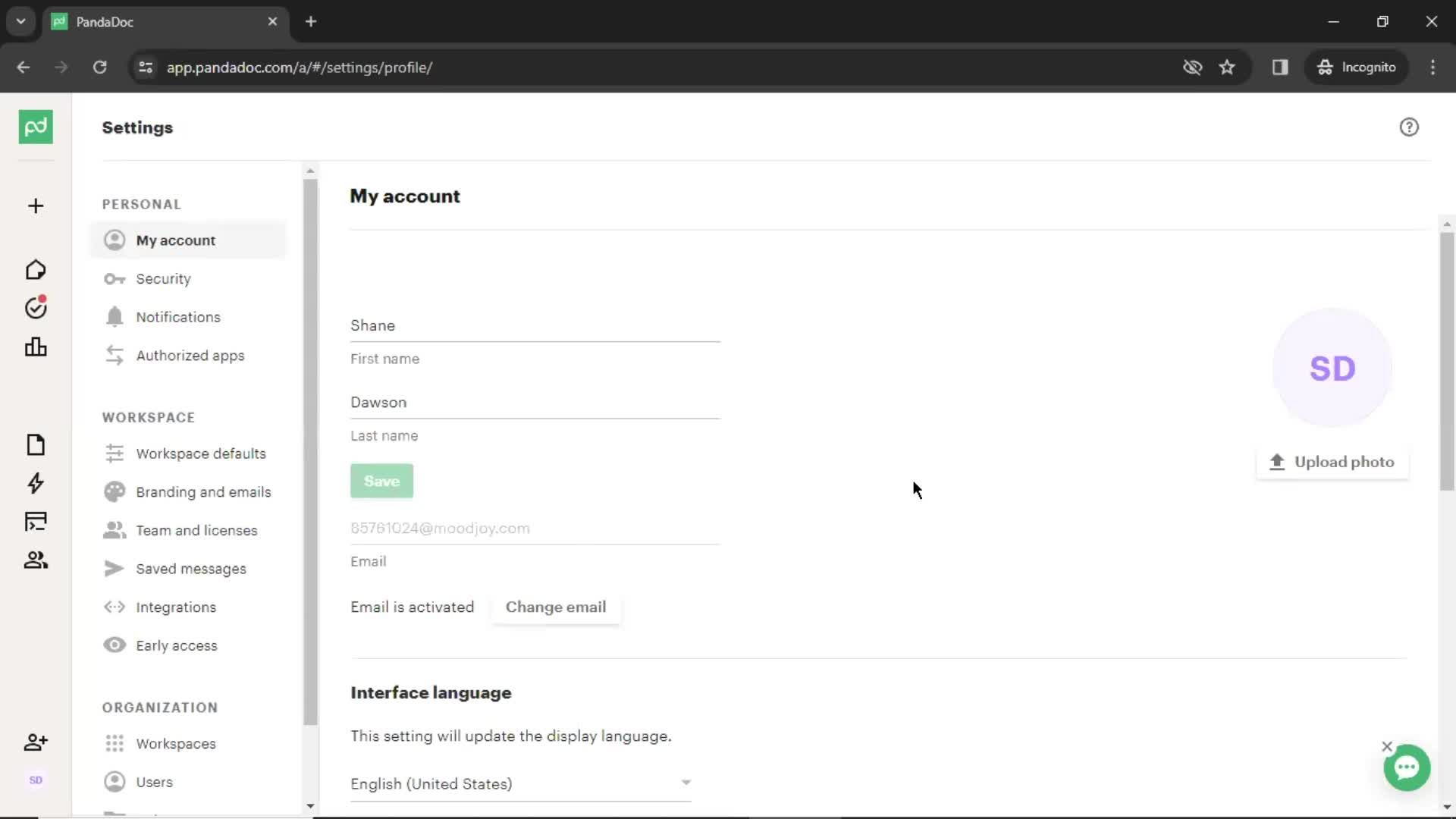Open the Zapier/integrations icon in sidebar
Viewport: 1456px width, 819px height.
[x=36, y=483]
